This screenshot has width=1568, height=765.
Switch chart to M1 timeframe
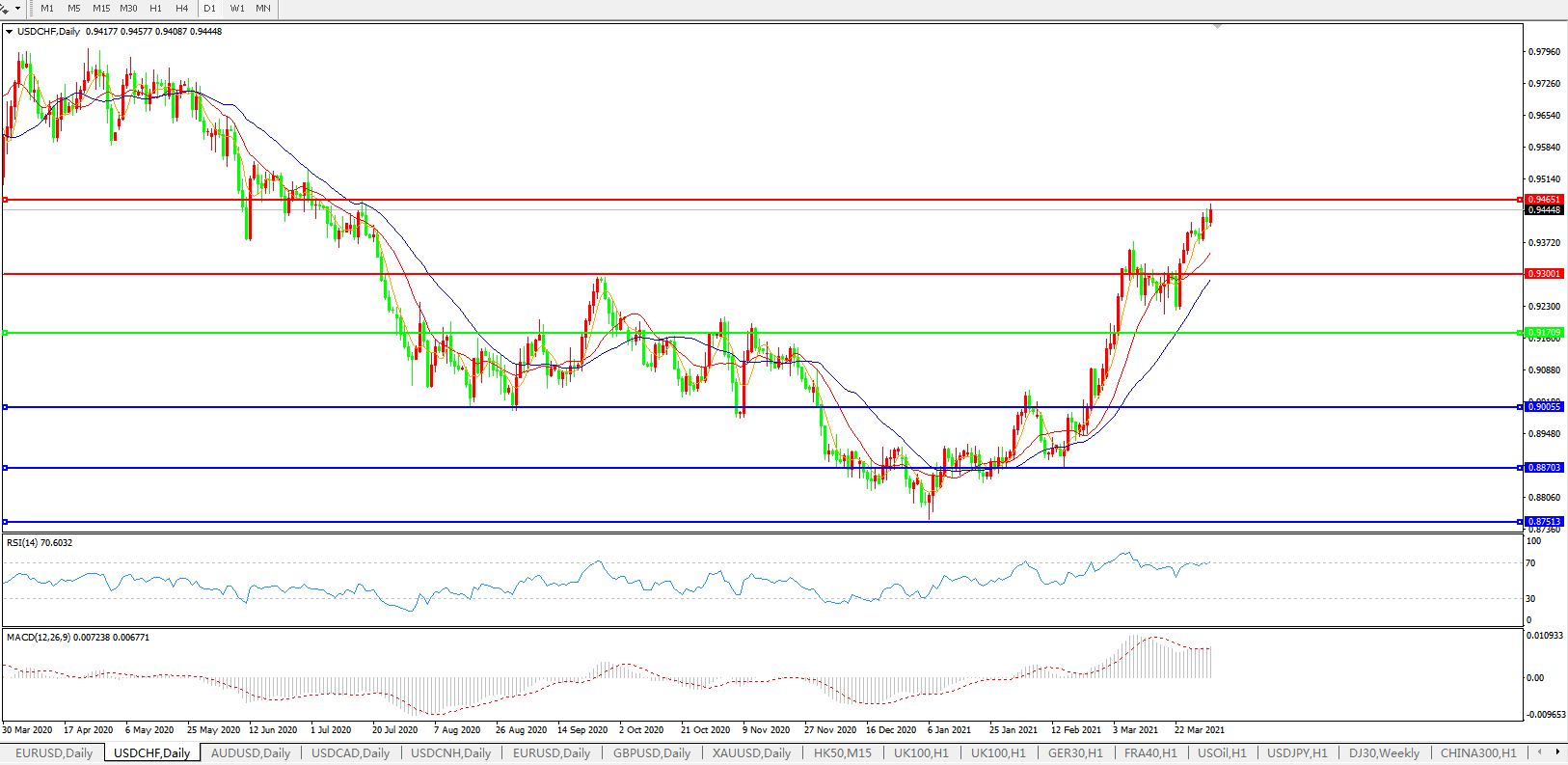click(x=47, y=8)
